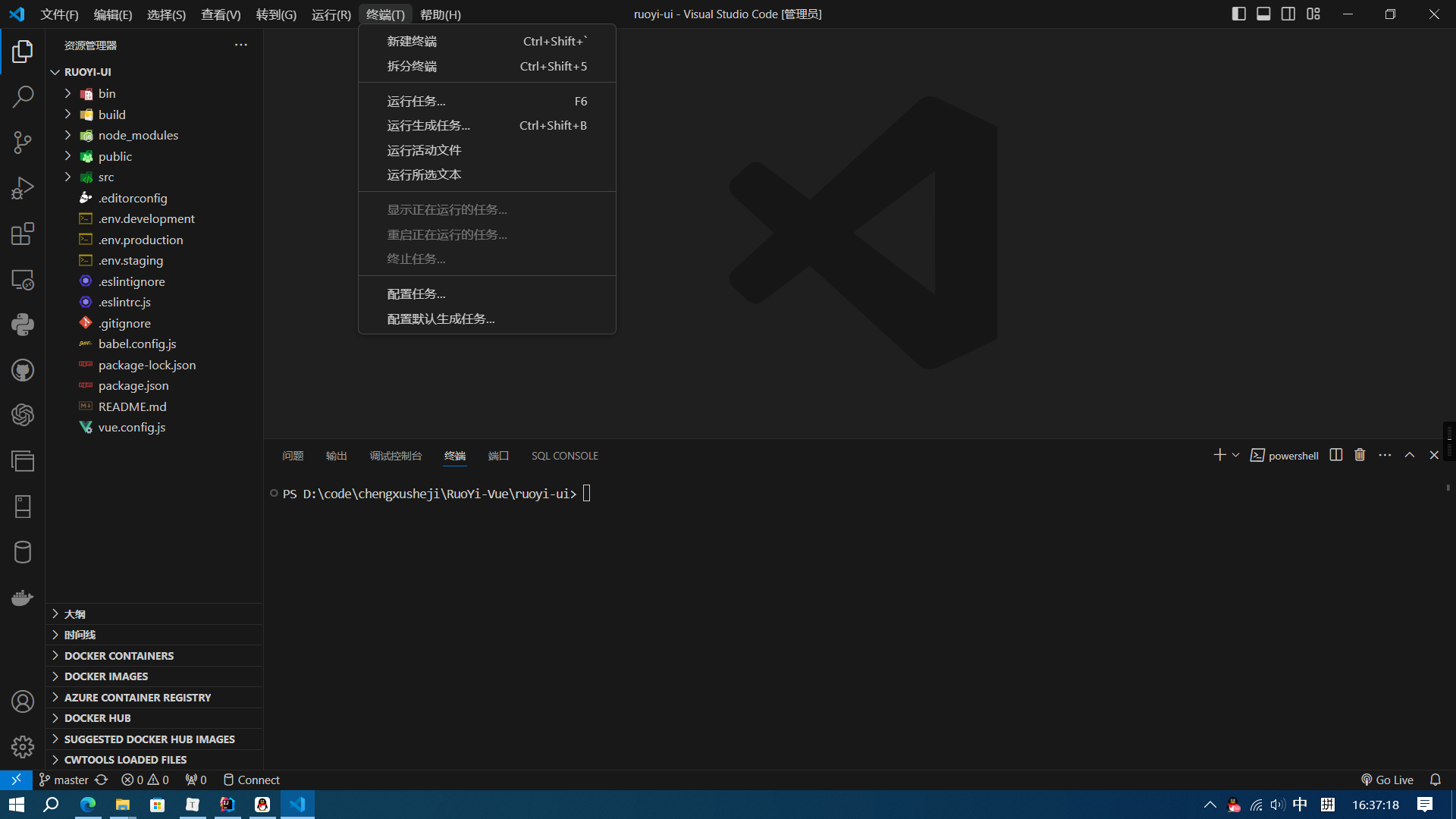Screen dimensions: 1456x819
Task: Open the Source Control view
Action: coord(23,143)
